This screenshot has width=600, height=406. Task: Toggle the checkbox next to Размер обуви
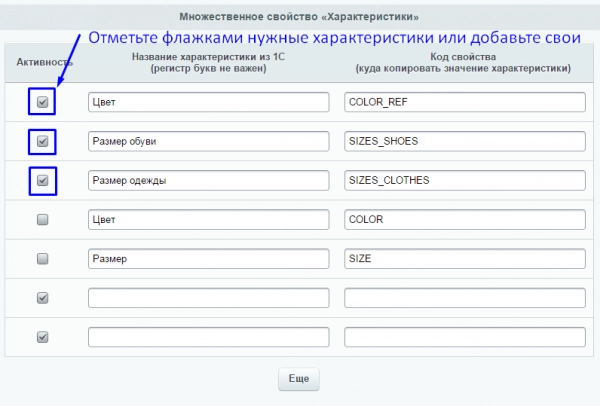point(42,141)
